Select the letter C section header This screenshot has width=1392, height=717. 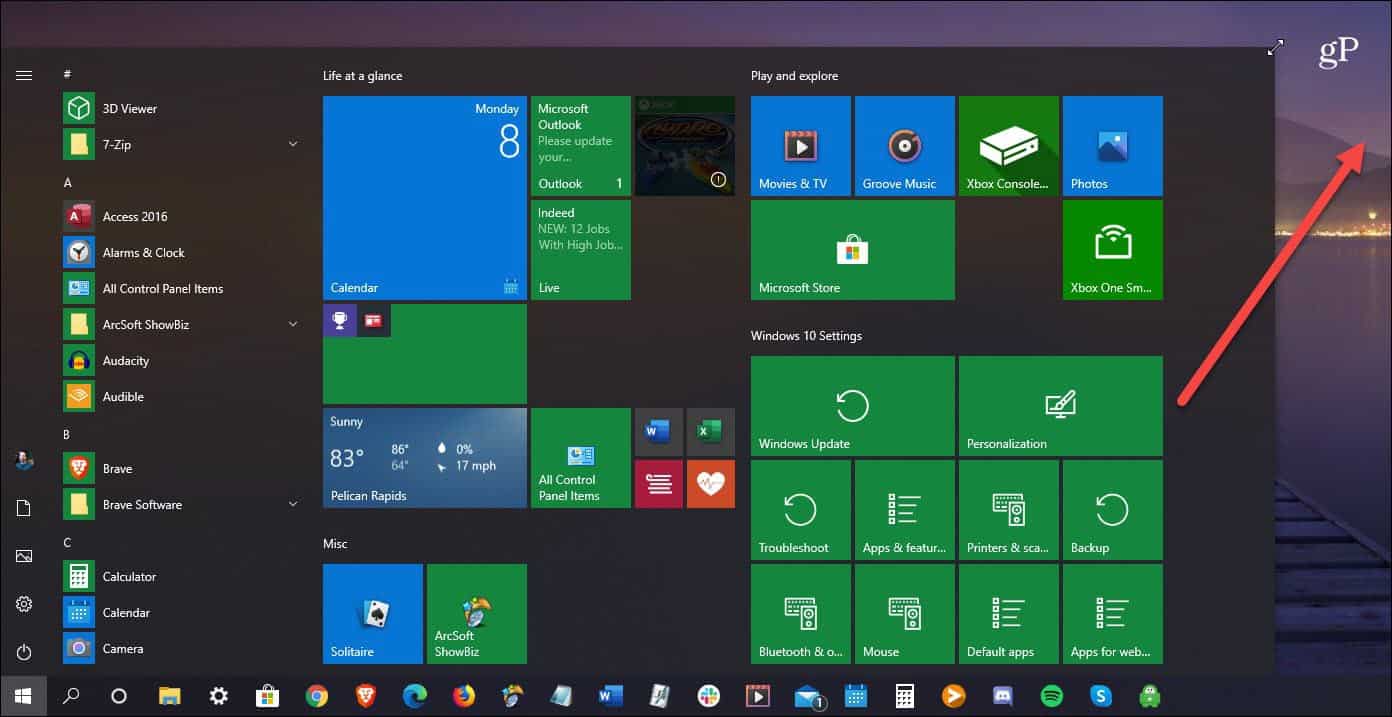click(67, 543)
